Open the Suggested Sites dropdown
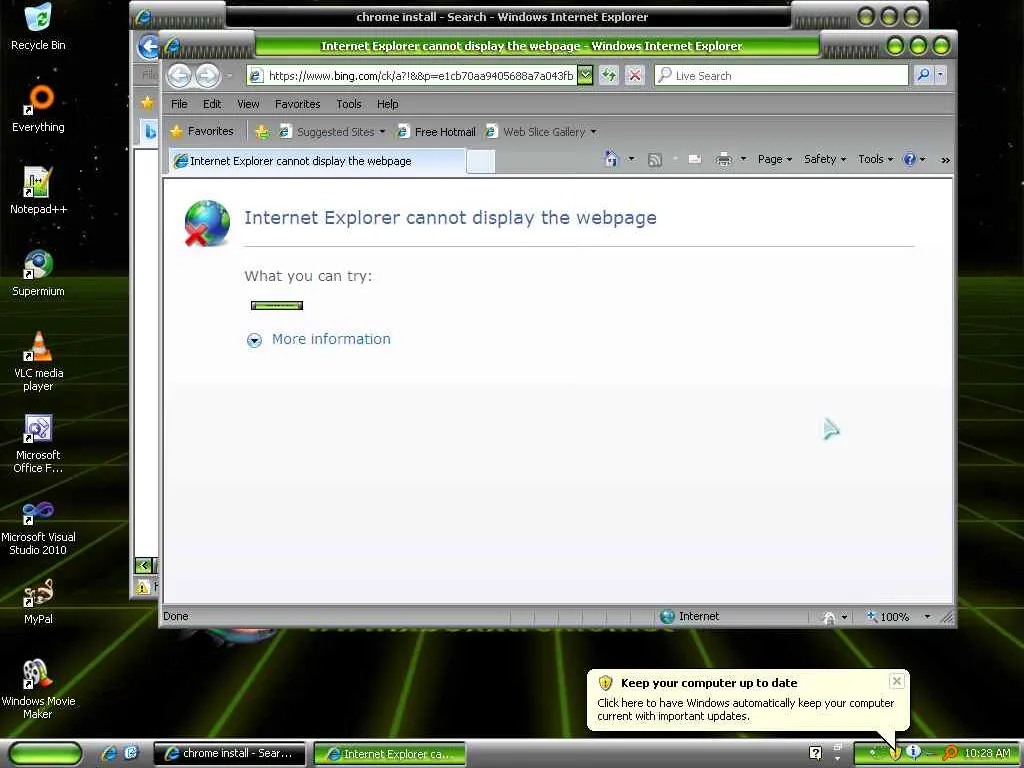 point(332,132)
